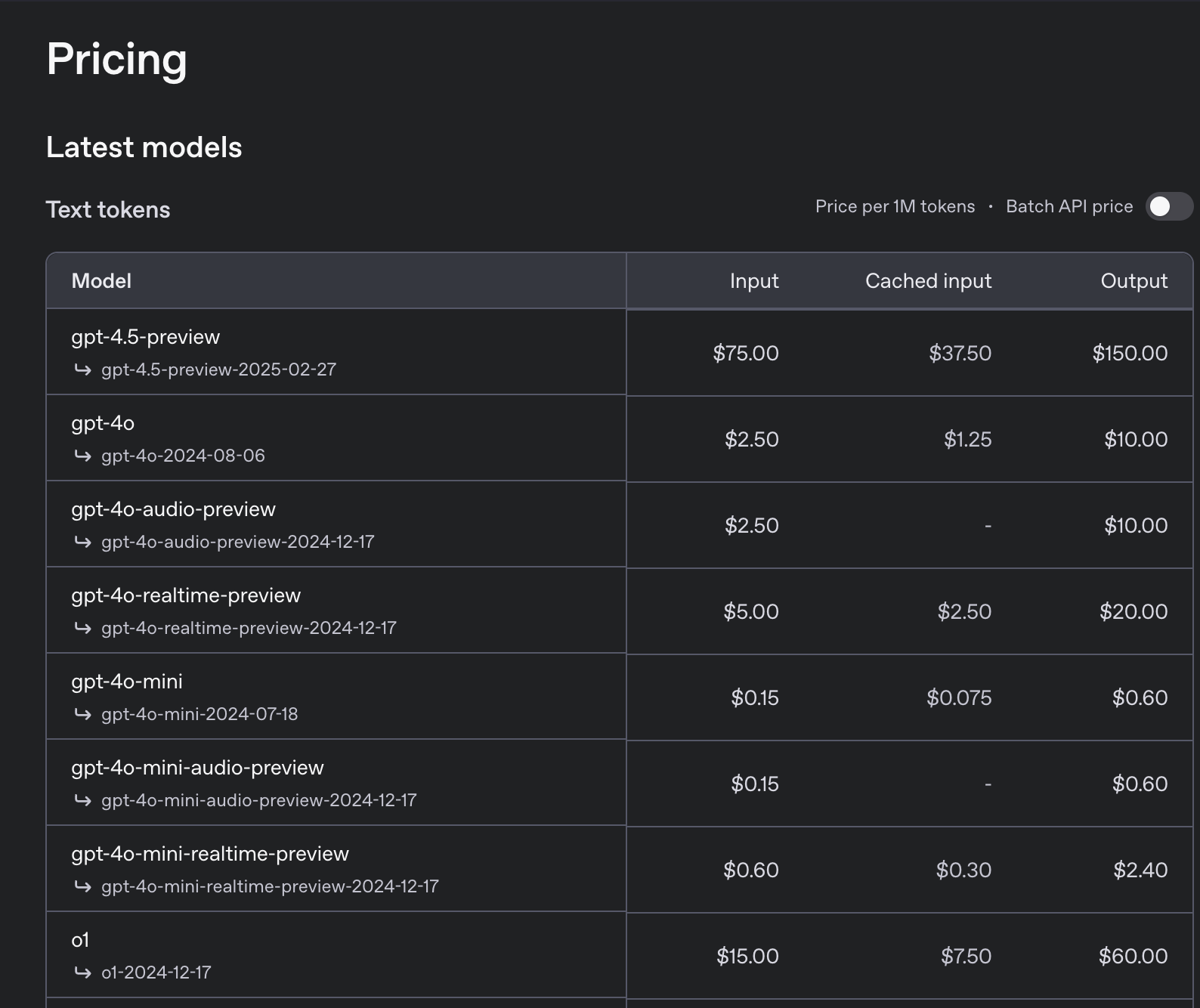Click the $150.00 output price cell
Screen dimensions: 1200x1008
[x=1129, y=353]
